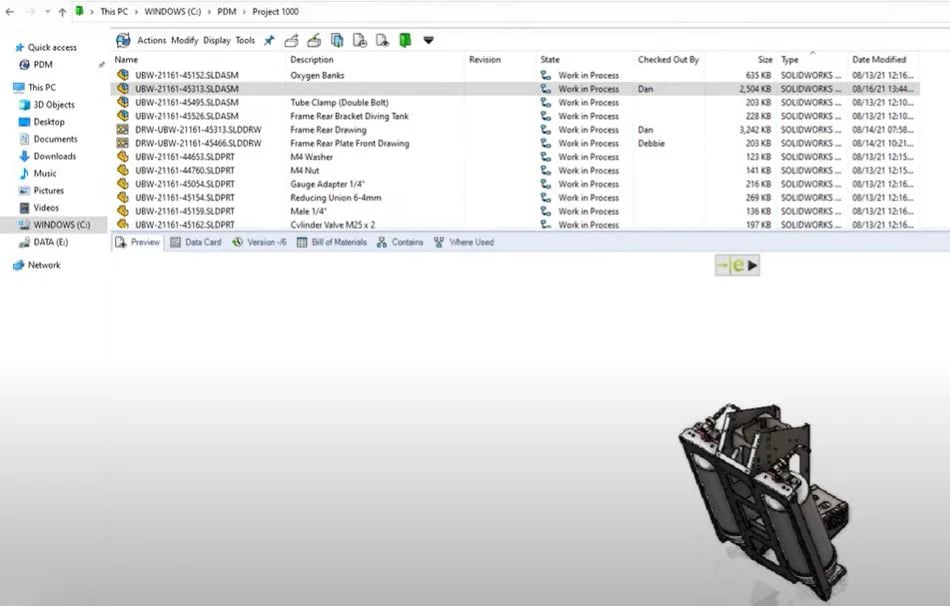Select This PC in navigation pane
This screenshot has height=606, width=950.
[42, 87]
